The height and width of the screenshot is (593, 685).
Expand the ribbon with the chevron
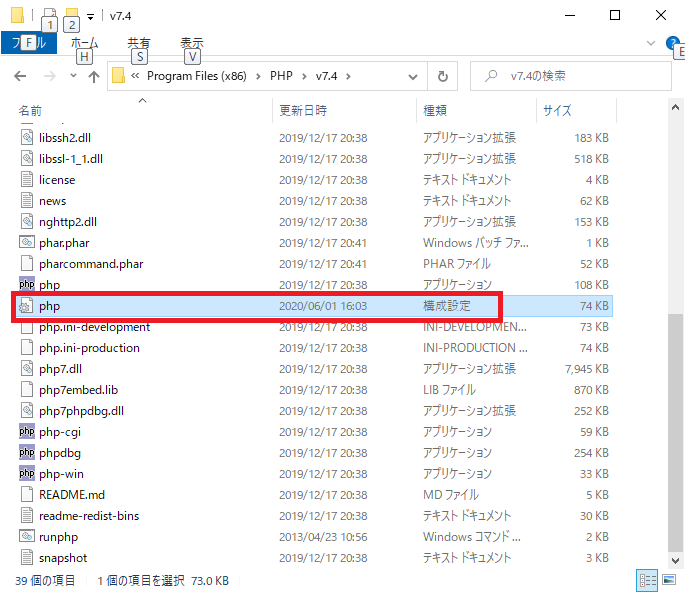(x=650, y=43)
